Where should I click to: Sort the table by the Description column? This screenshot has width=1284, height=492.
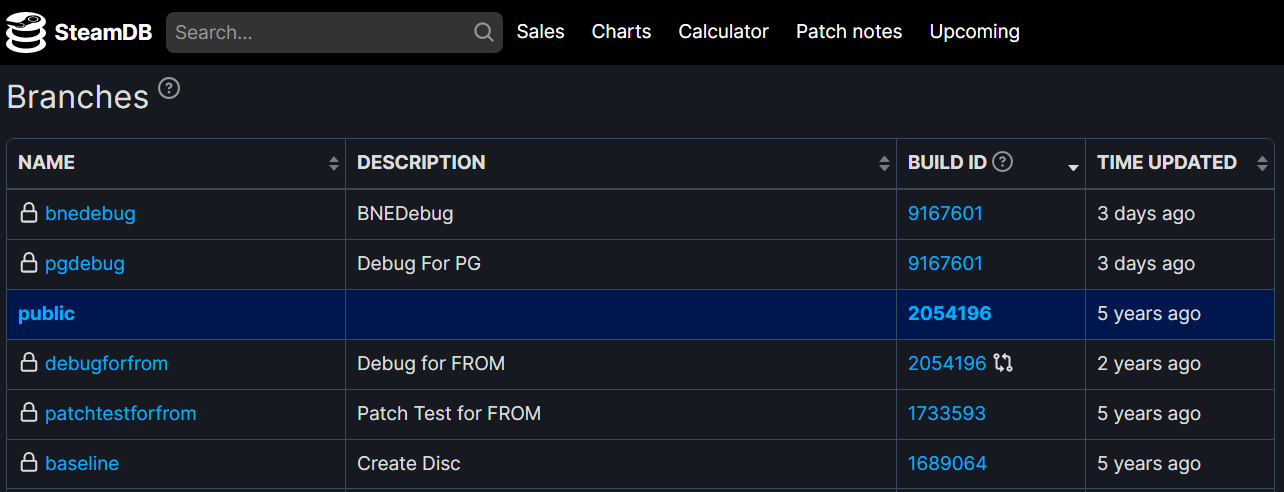click(x=621, y=163)
